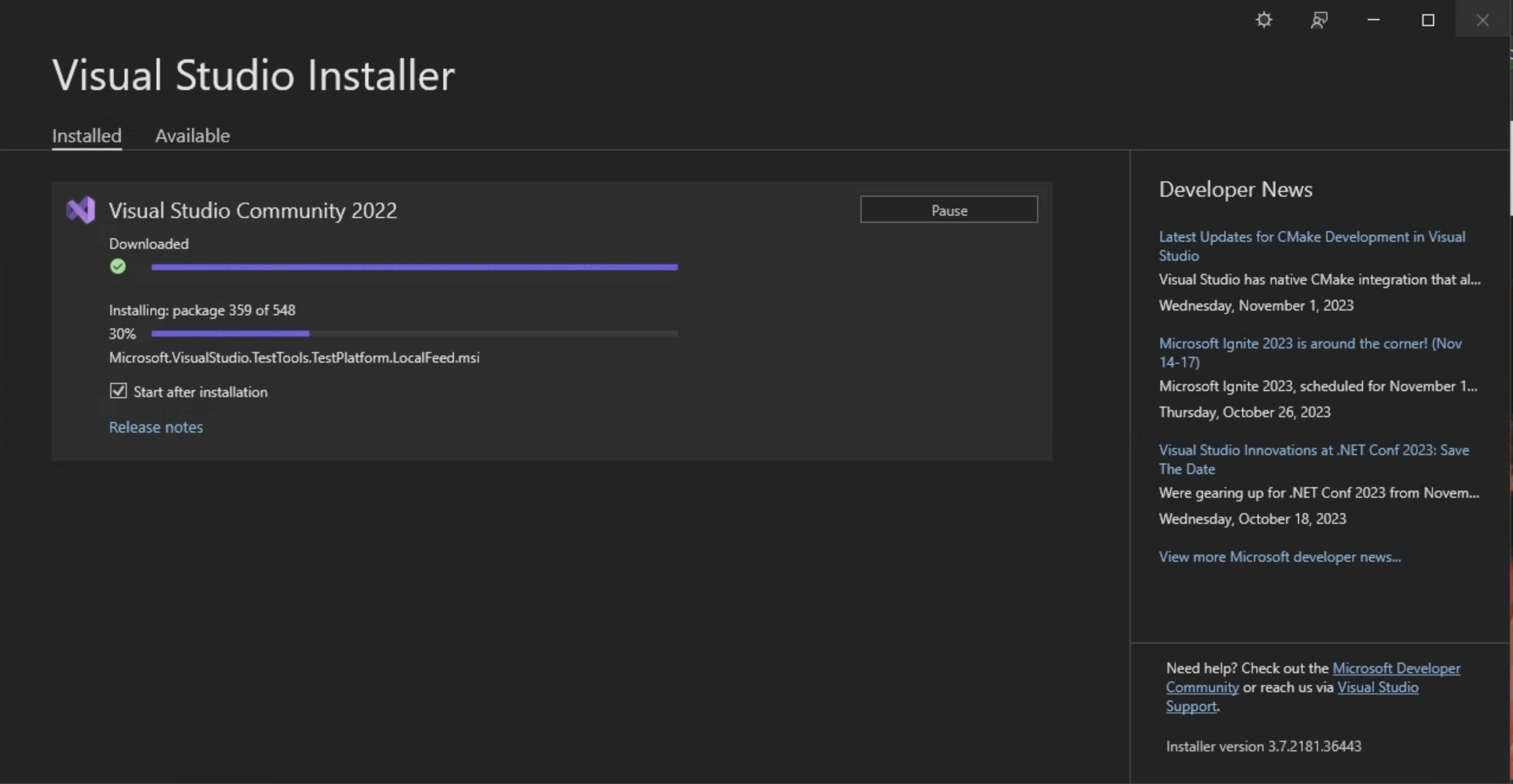View more Microsoft developer news
This screenshot has height=784, width=1513.
tap(1280, 556)
